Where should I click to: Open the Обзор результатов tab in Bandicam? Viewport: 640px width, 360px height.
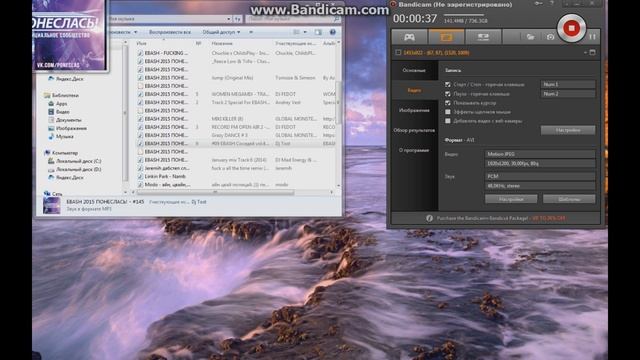[x=414, y=130]
